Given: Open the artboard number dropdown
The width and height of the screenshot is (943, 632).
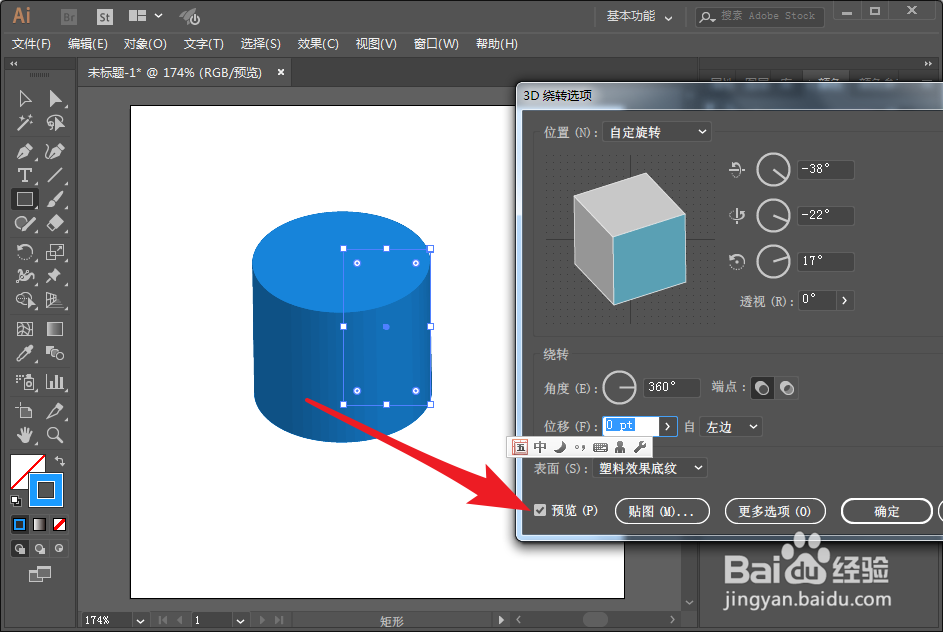Looking at the screenshot, I should tap(240, 620).
